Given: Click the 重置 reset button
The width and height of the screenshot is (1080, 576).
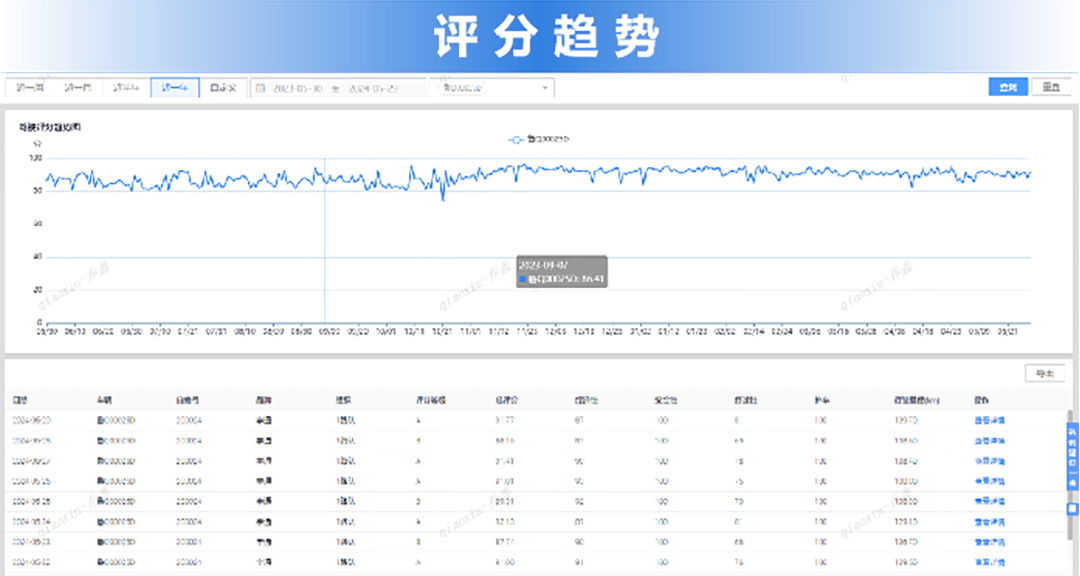Looking at the screenshot, I should (1051, 87).
